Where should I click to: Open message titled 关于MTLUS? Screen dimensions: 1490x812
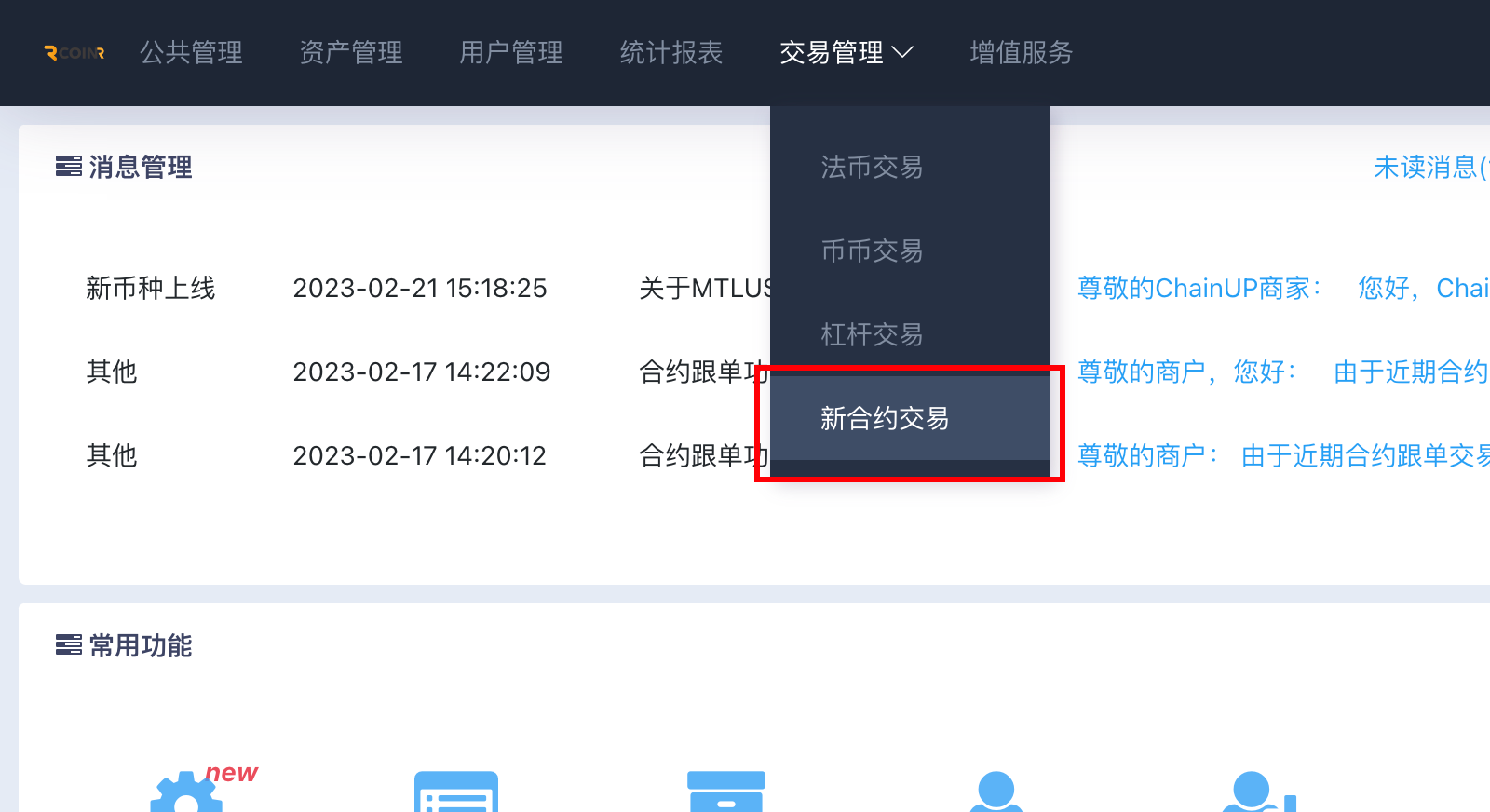click(705, 288)
